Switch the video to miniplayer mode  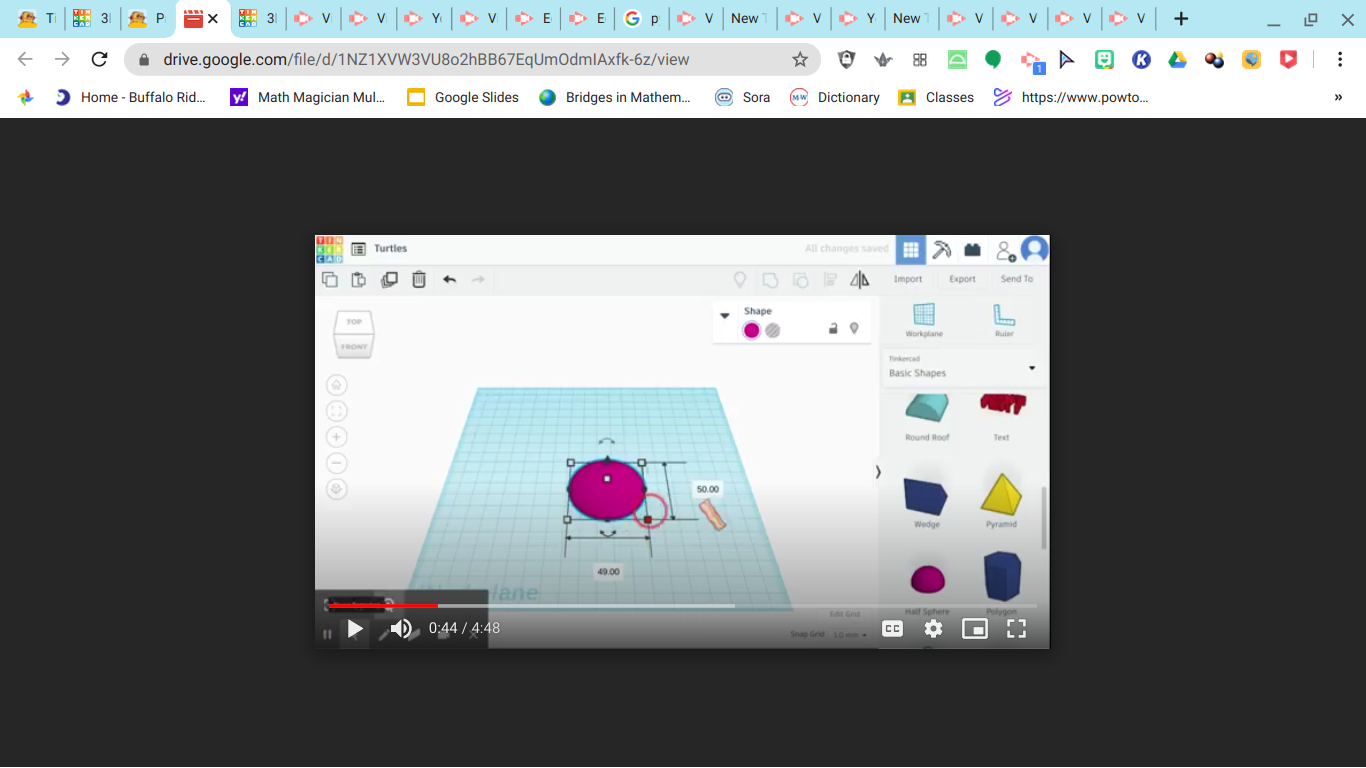point(975,628)
